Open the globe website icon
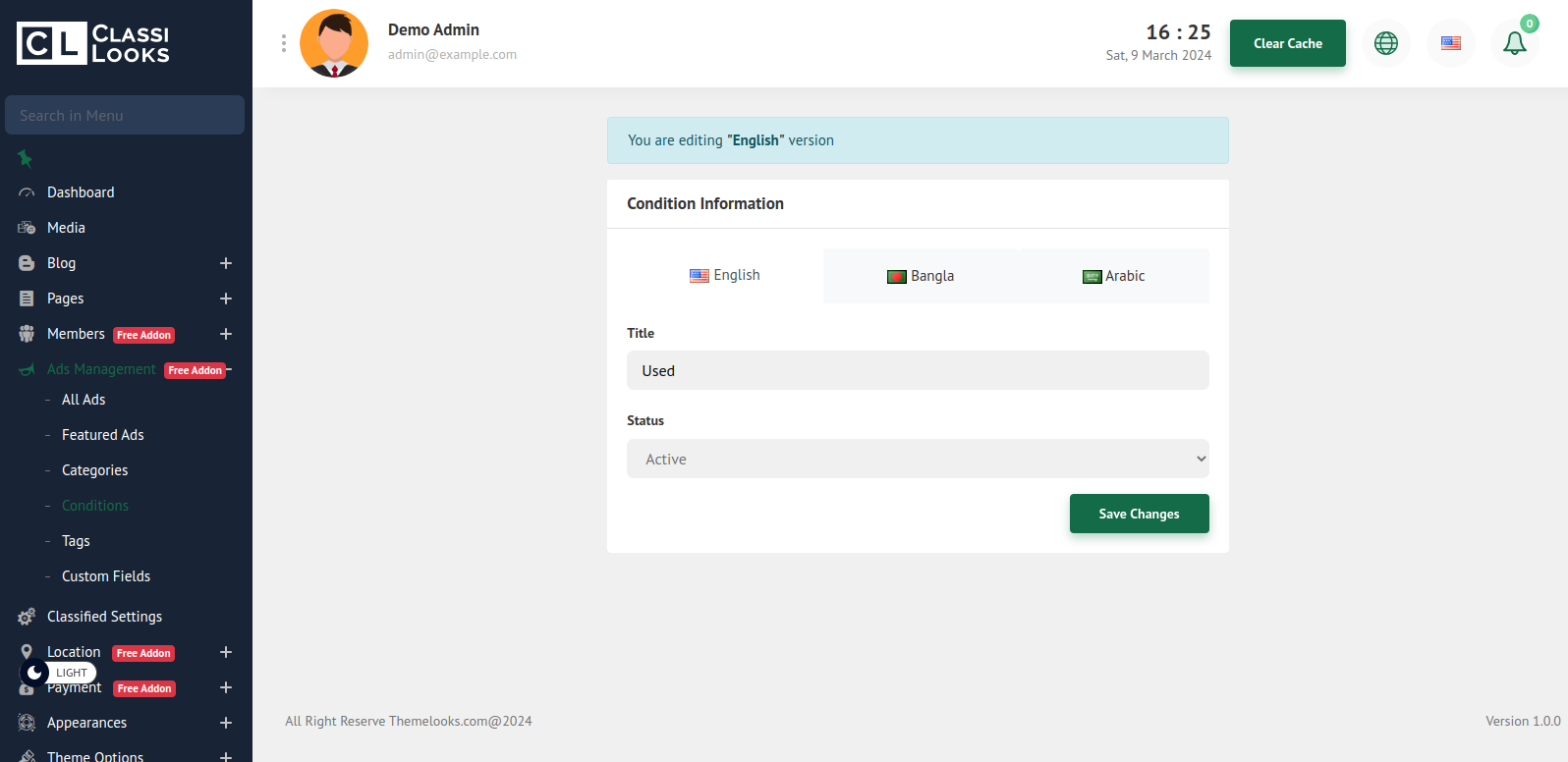The height and width of the screenshot is (762, 1568). pos(1385,43)
